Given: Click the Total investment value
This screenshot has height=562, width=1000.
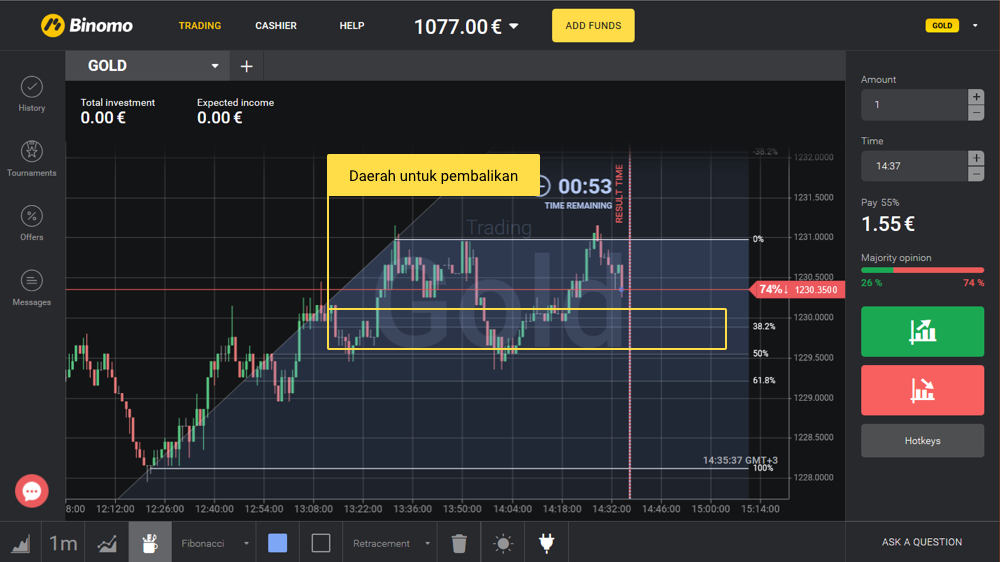Looking at the screenshot, I should 103,118.
